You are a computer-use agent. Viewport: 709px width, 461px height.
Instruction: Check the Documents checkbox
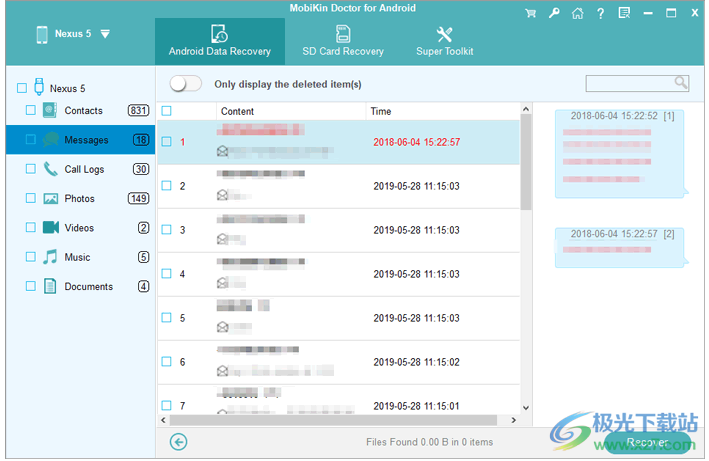[31, 286]
